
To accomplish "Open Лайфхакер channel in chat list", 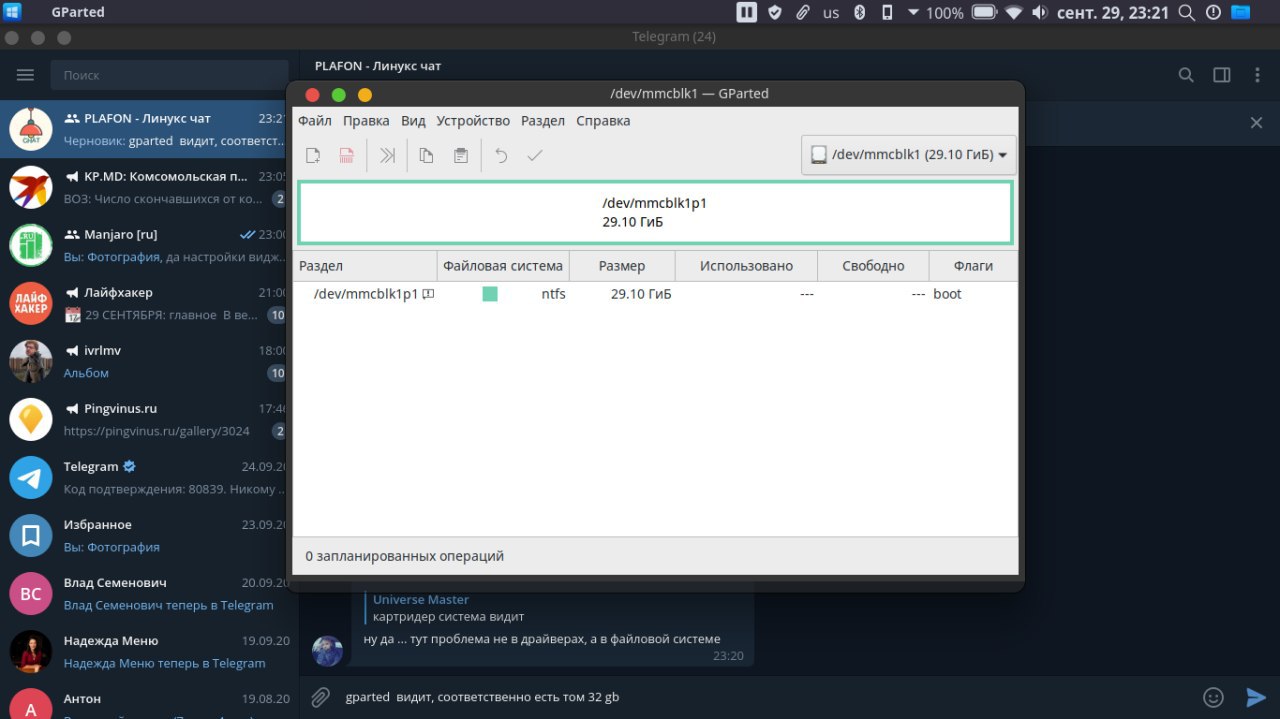I will 144,303.
